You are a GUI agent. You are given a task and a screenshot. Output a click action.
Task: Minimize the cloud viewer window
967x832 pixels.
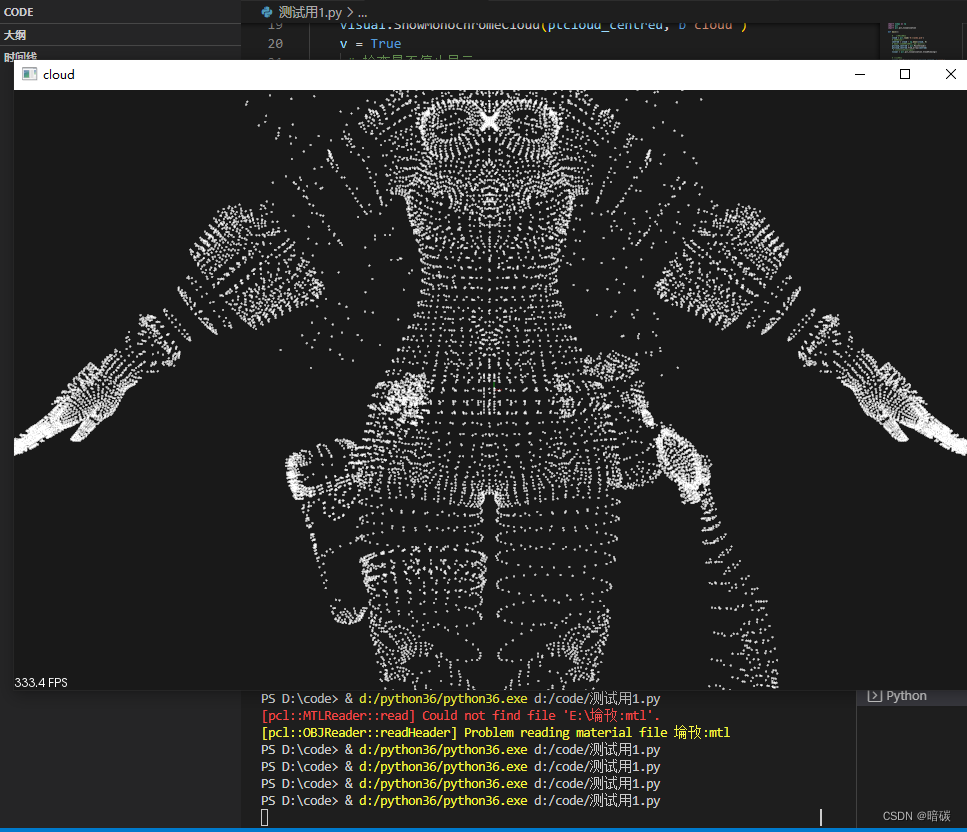pos(860,75)
